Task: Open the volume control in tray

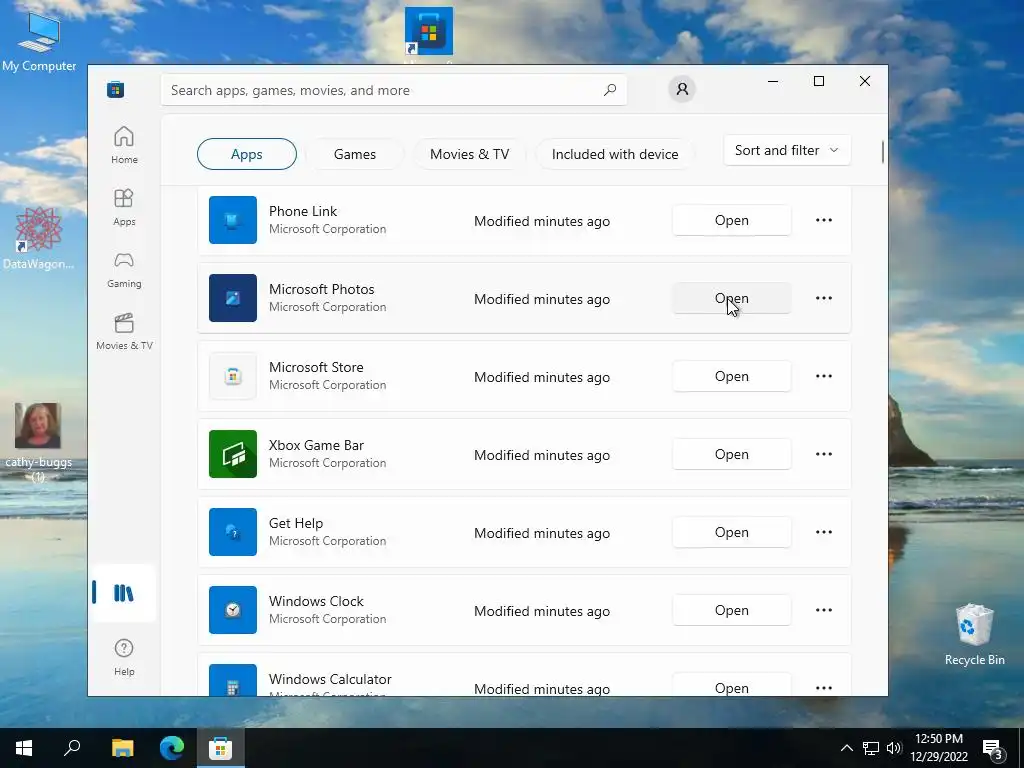Action: (x=894, y=748)
